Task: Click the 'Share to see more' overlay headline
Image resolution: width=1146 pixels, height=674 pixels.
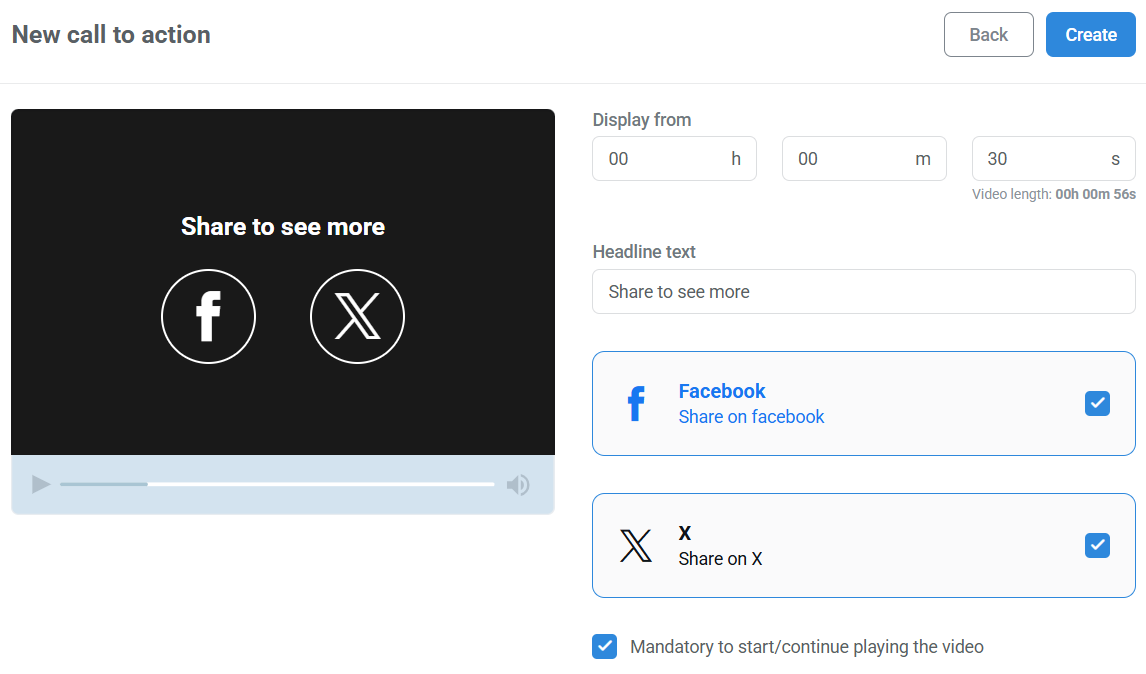Action: [x=283, y=227]
